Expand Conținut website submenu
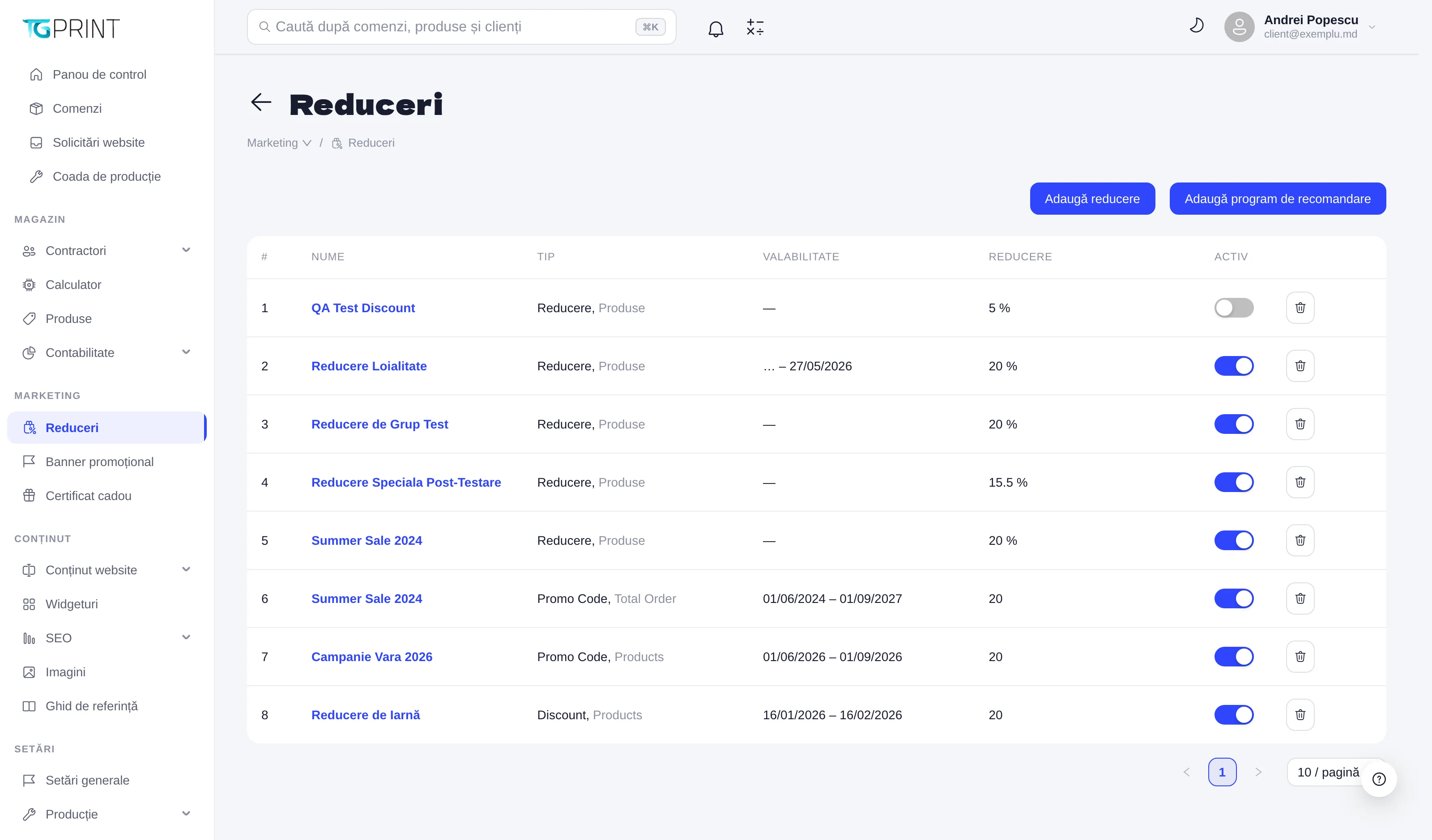Screen dimensions: 1432x840 click(x=107, y=570)
